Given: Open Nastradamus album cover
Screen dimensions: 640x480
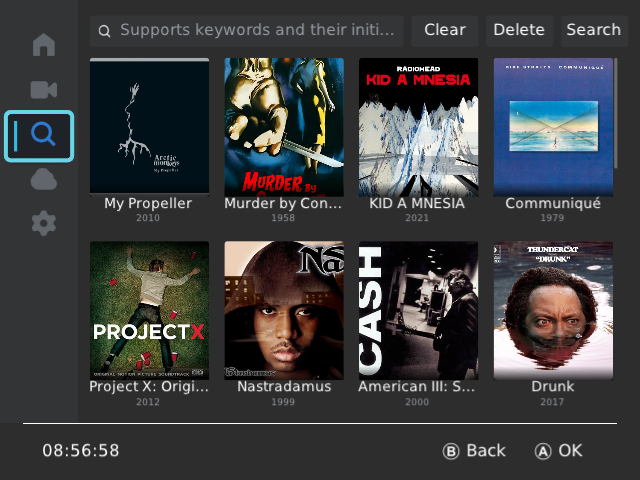Looking at the screenshot, I should pos(284,310).
